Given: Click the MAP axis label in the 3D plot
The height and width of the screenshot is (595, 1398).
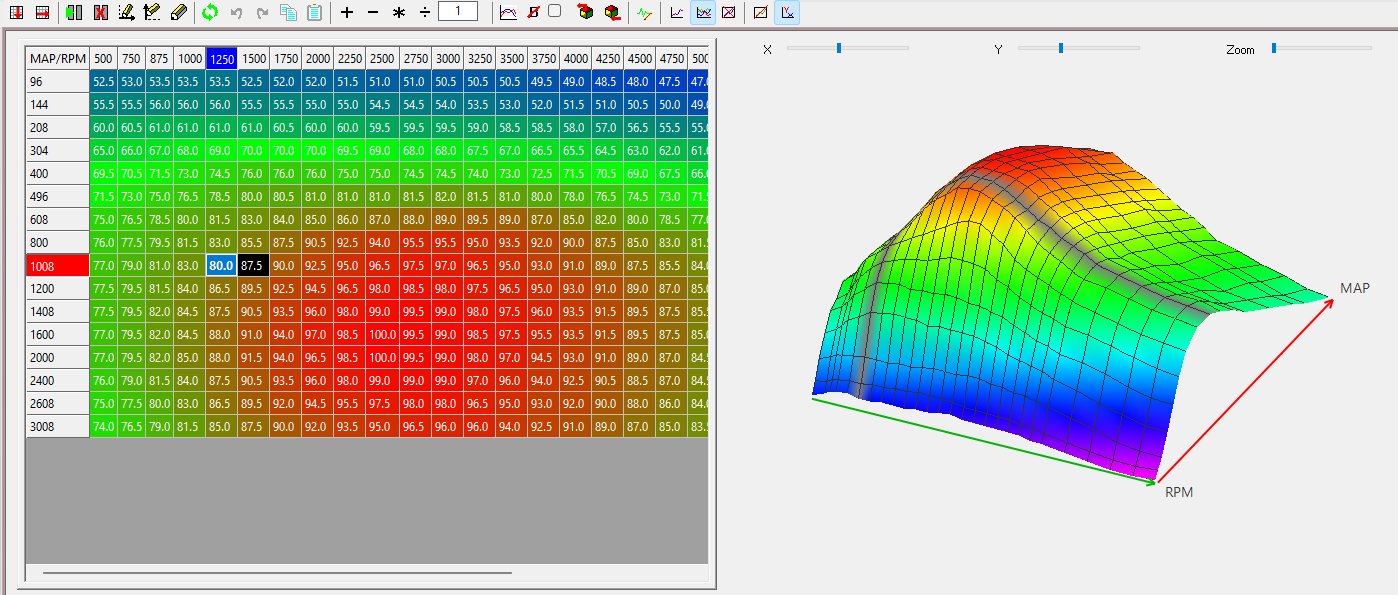Looking at the screenshot, I should pyautogui.click(x=1355, y=288).
